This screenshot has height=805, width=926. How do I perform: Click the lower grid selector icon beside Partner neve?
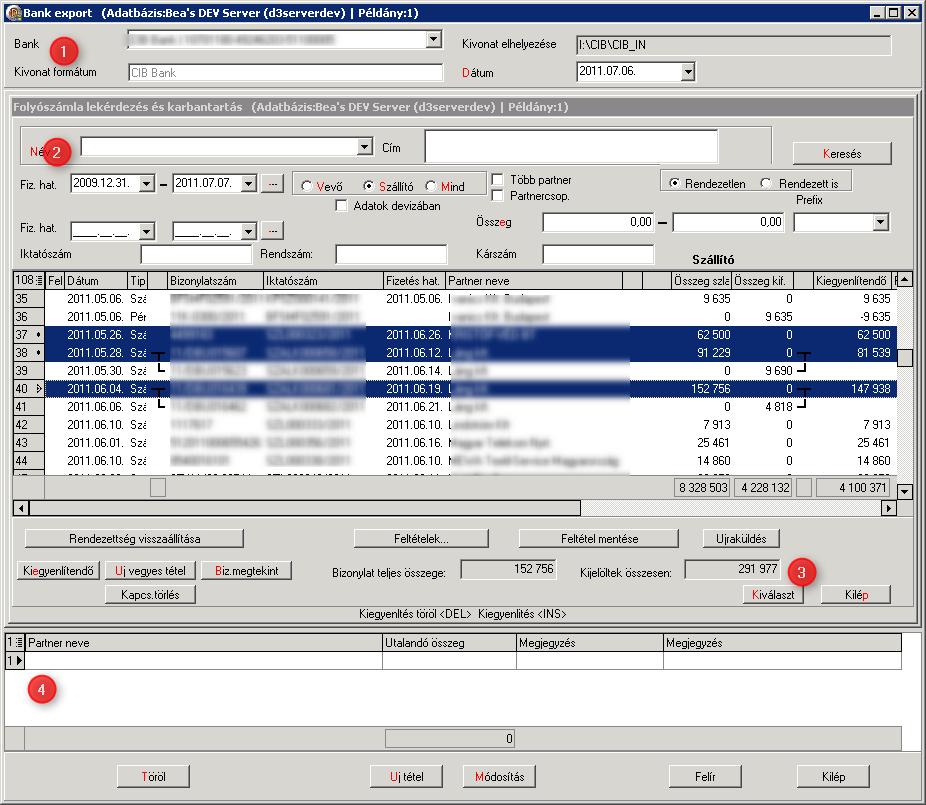pos(19,643)
